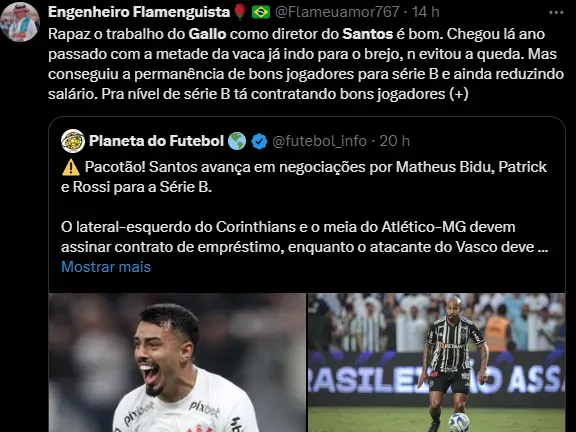Click the bold word Gallo in tweet
Screen dimensions: 576x432
[207, 34]
